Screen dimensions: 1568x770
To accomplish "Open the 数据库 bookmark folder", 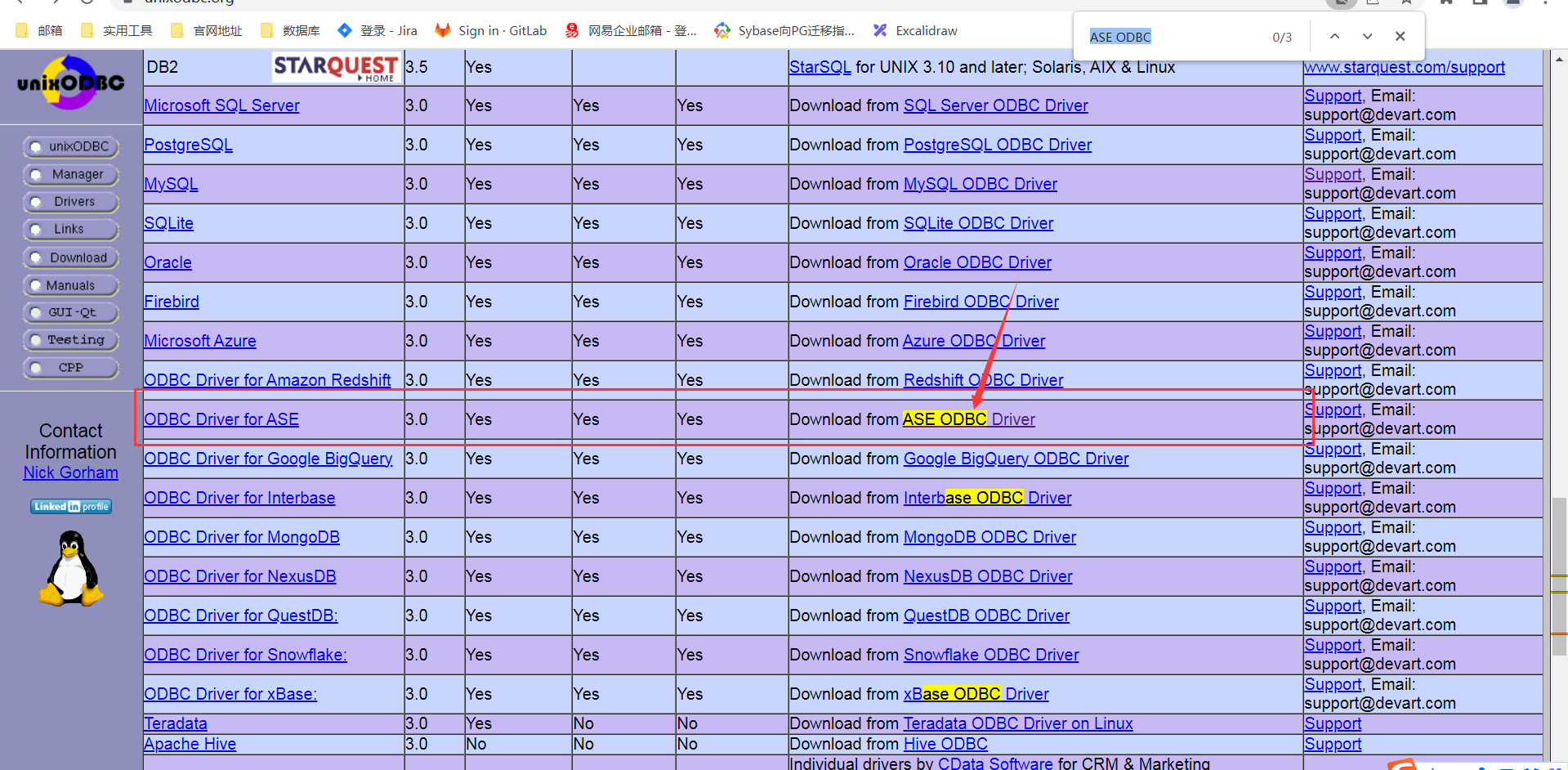I will [x=290, y=31].
